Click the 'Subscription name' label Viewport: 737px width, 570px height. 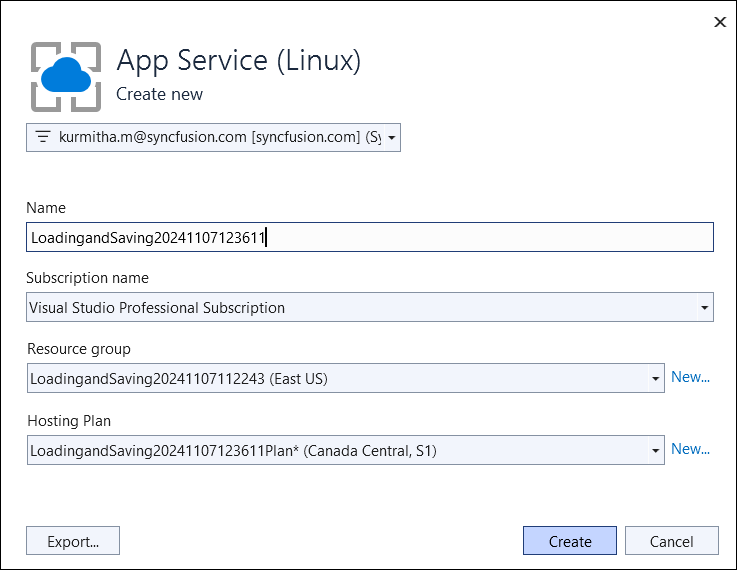[87, 278]
